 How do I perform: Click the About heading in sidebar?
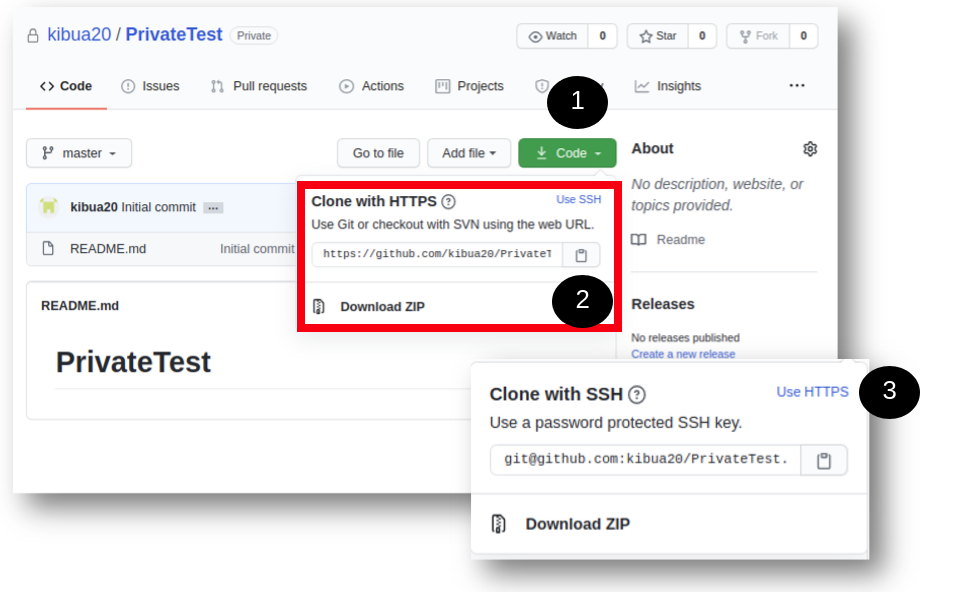[x=652, y=148]
